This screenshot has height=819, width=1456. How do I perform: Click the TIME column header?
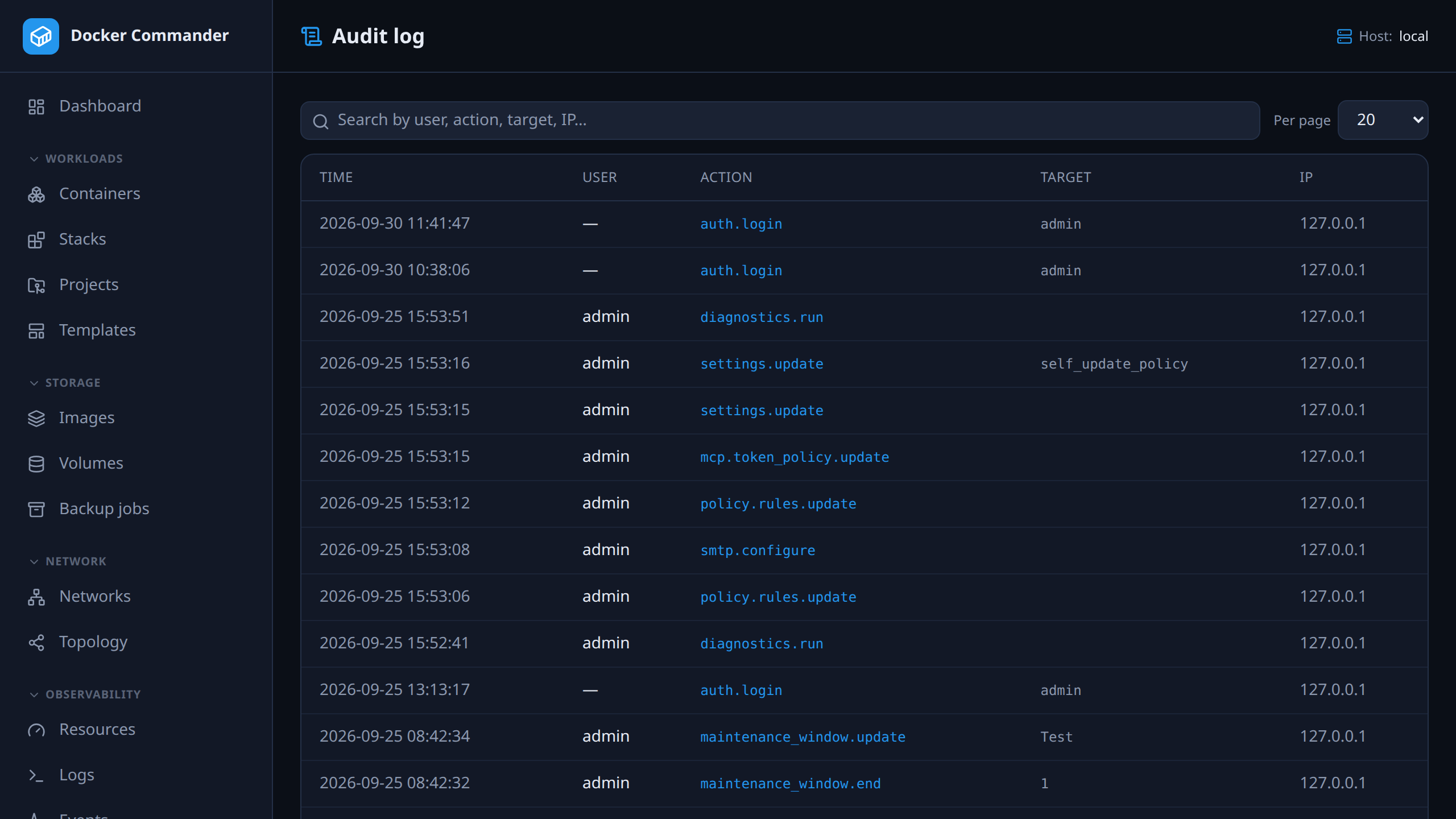[336, 177]
